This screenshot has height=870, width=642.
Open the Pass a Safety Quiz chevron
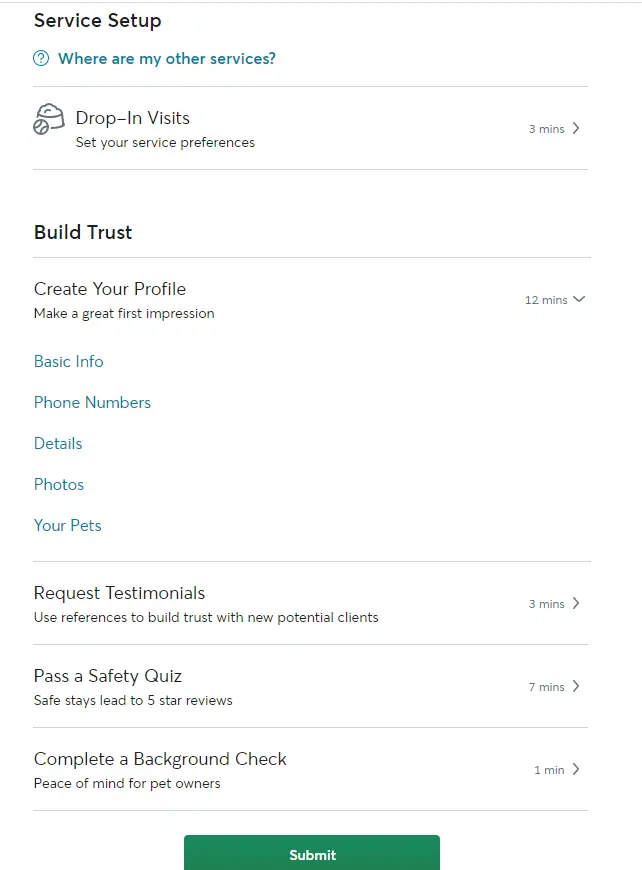576,686
